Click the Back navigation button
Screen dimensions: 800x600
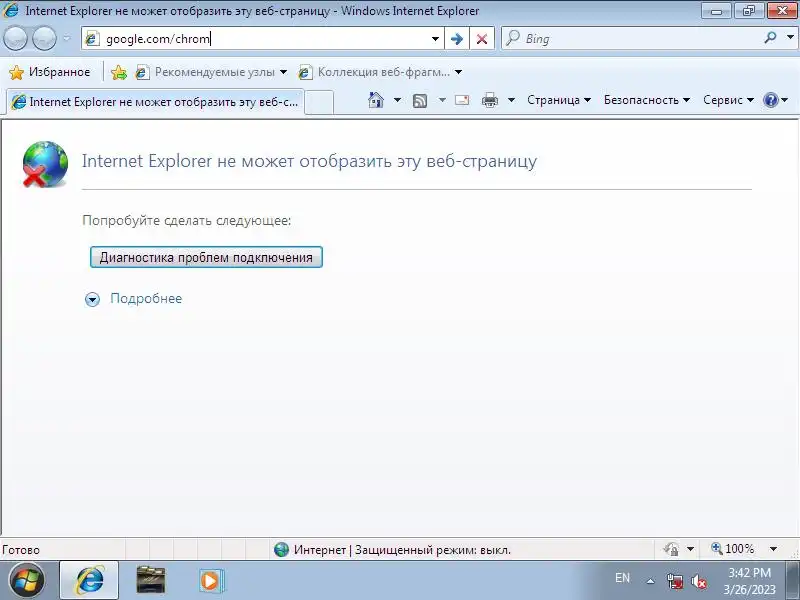pos(15,38)
